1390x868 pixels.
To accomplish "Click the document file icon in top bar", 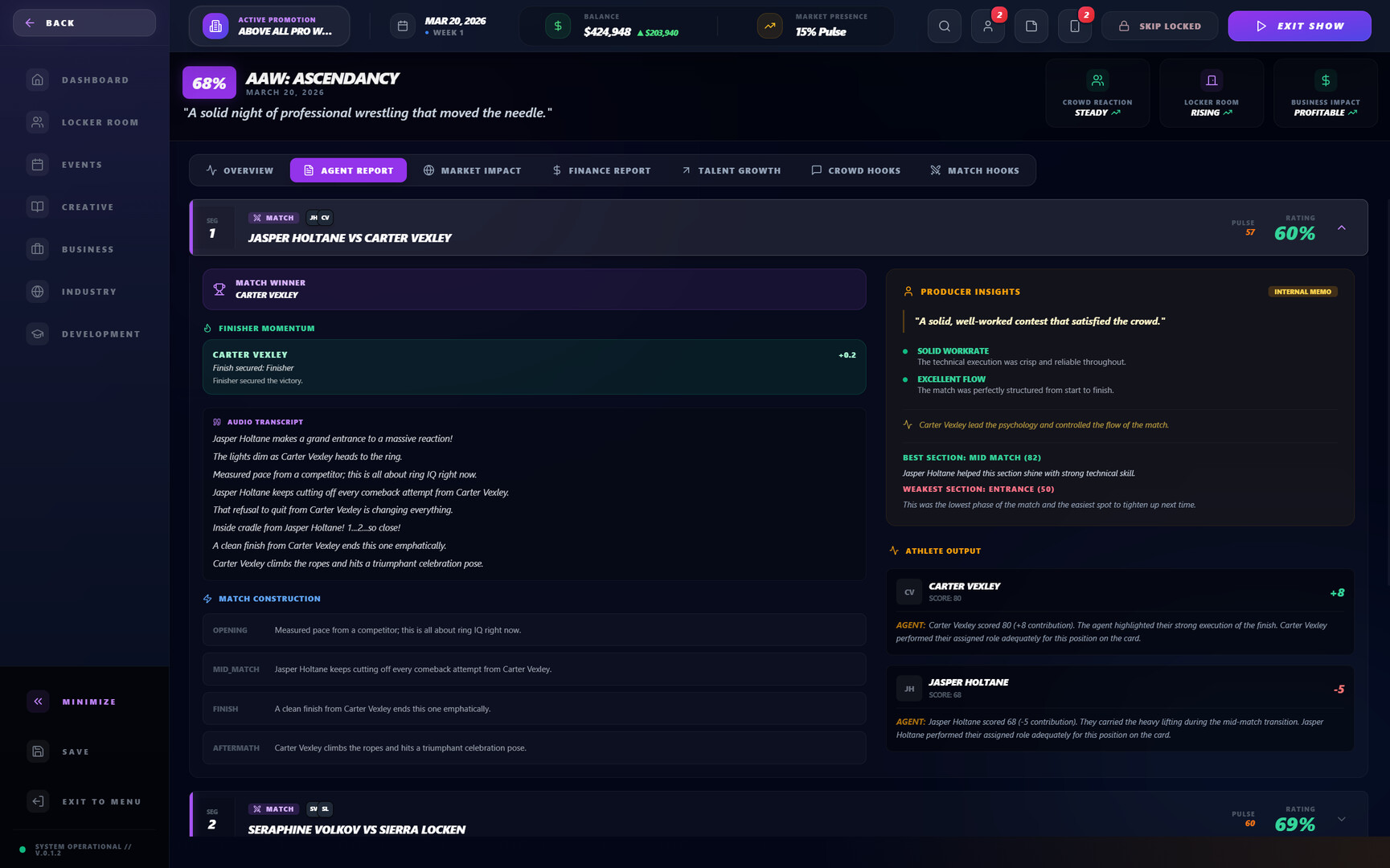I will [x=1031, y=27].
